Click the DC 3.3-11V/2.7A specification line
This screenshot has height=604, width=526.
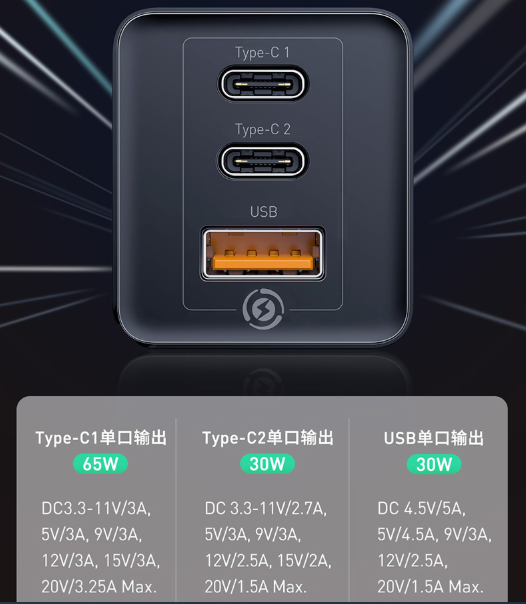[266, 508]
